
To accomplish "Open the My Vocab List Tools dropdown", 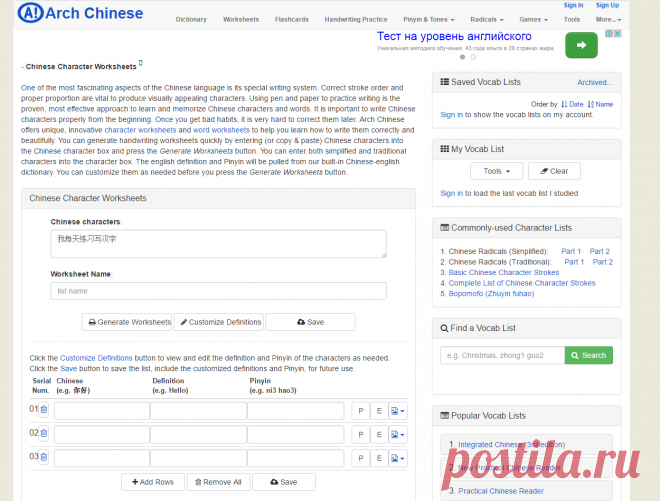I will click(x=497, y=171).
